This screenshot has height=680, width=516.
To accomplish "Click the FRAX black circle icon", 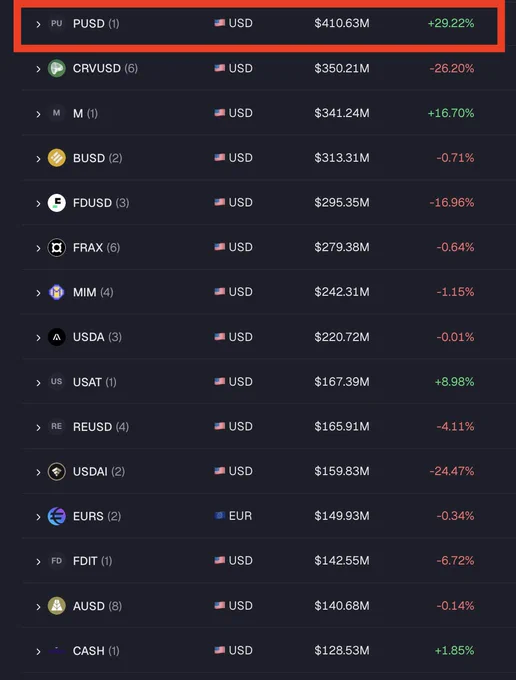I will click(x=56, y=248).
